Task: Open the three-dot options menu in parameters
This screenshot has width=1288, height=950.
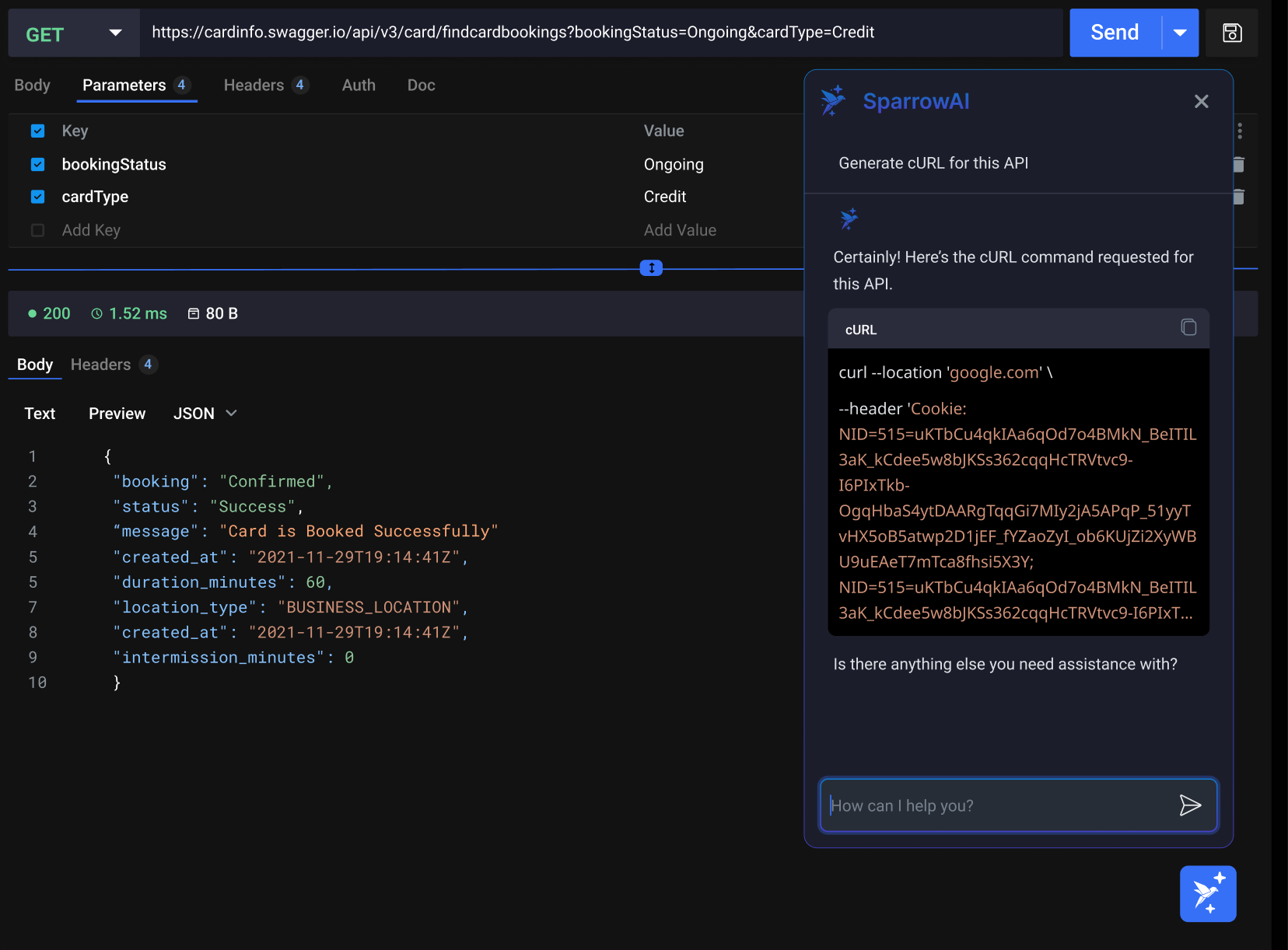Action: (1240, 131)
